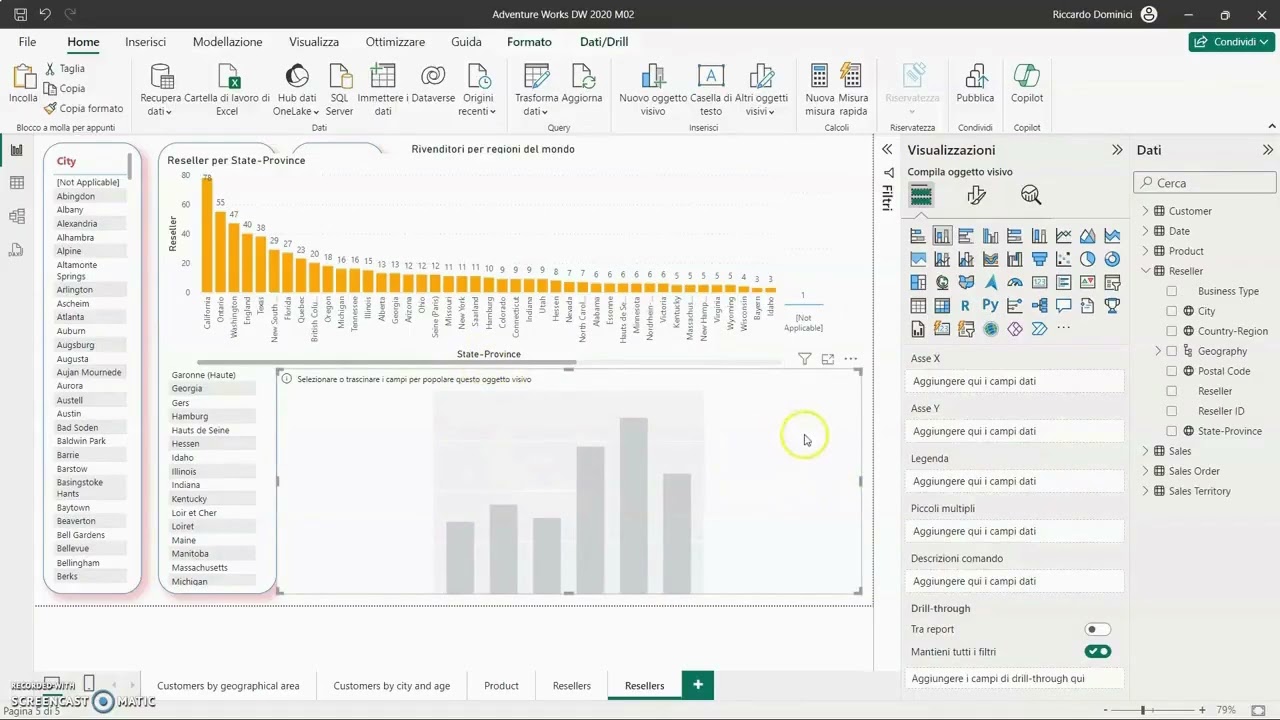Screen dimensions: 1280x720
Task: Open the File menu
Action: (x=27, y=42)
